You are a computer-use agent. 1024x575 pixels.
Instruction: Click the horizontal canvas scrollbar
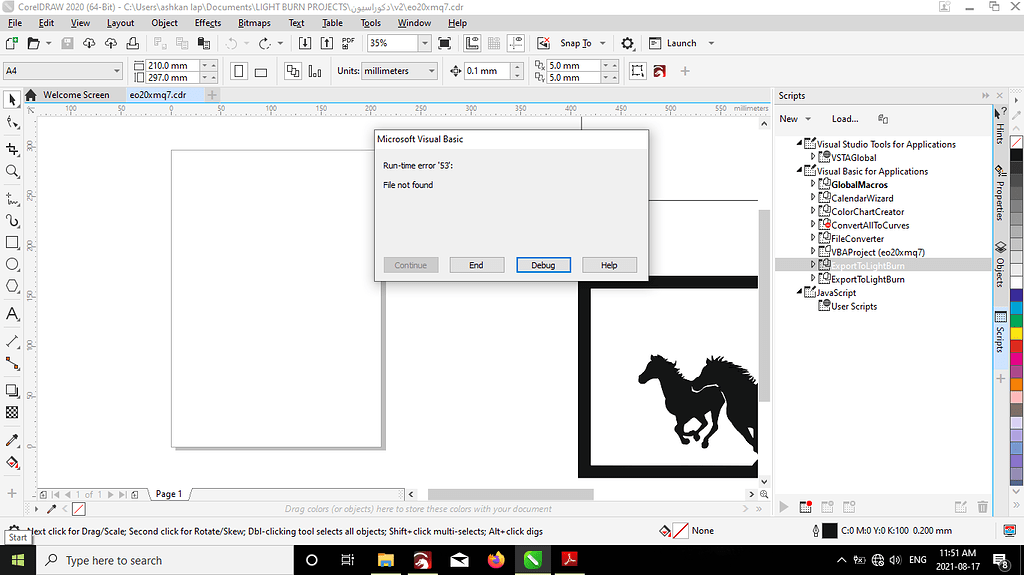(510, 495)
